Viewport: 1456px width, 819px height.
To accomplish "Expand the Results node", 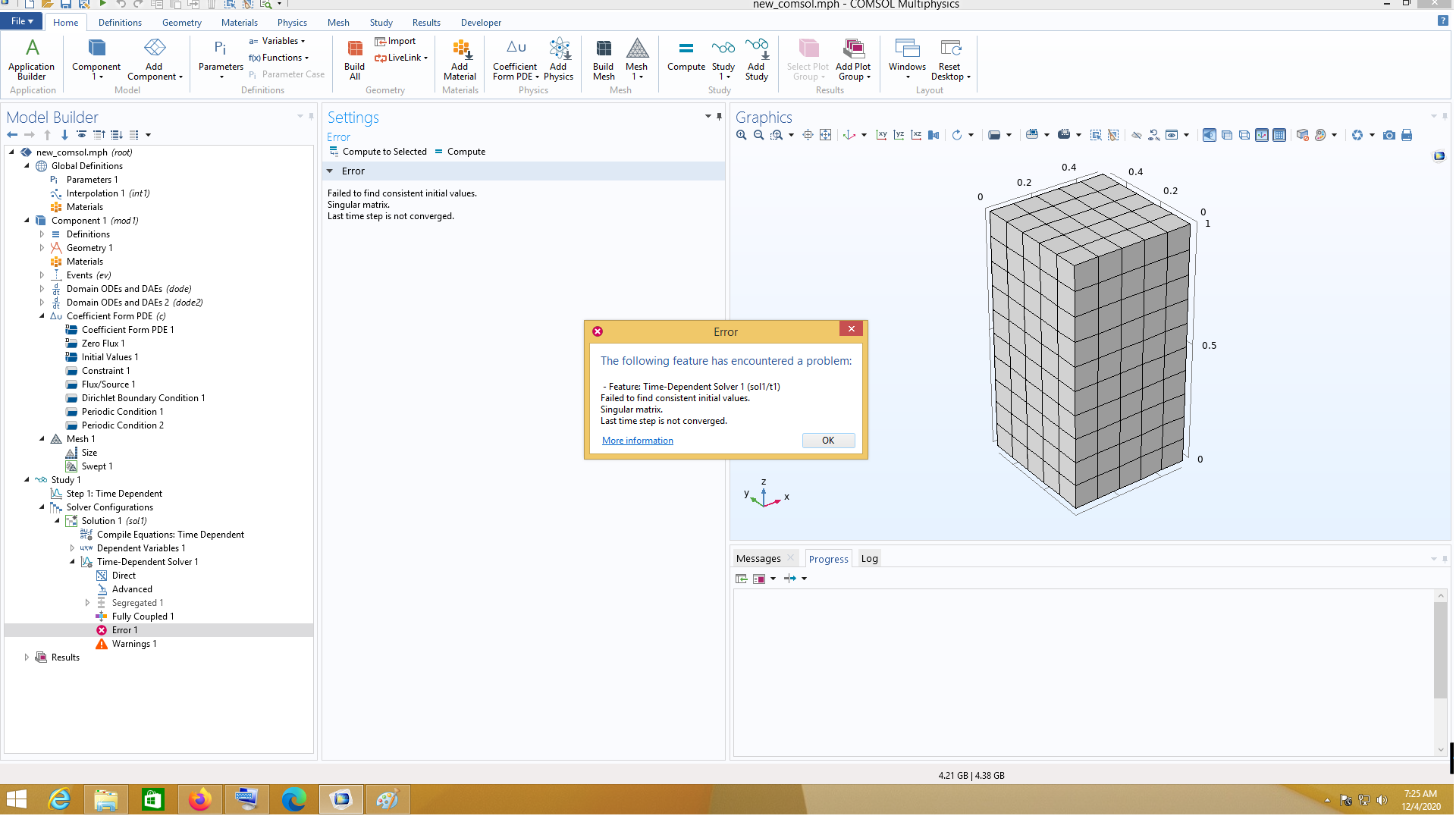I will click(x=27, y=657).
